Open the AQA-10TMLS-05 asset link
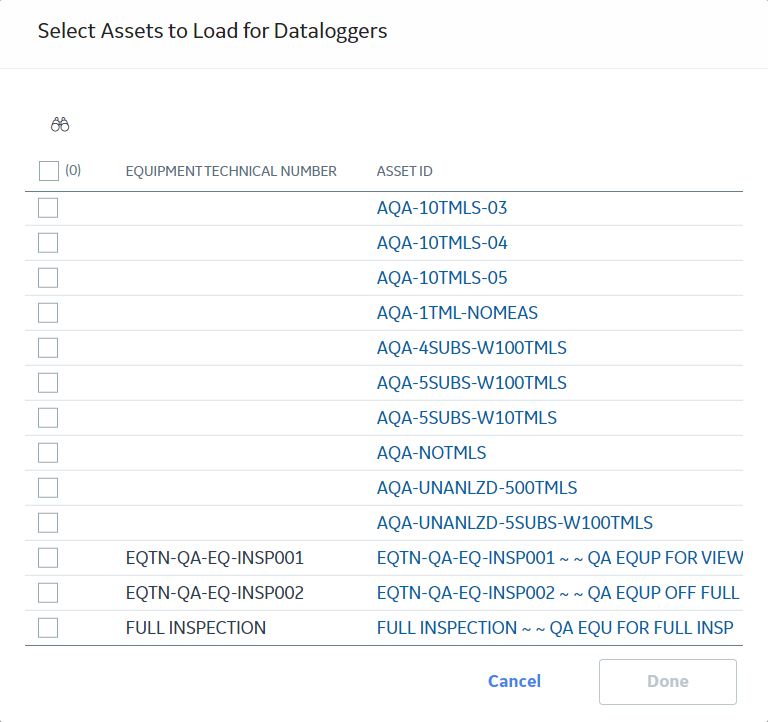 (x=442, y=278)
